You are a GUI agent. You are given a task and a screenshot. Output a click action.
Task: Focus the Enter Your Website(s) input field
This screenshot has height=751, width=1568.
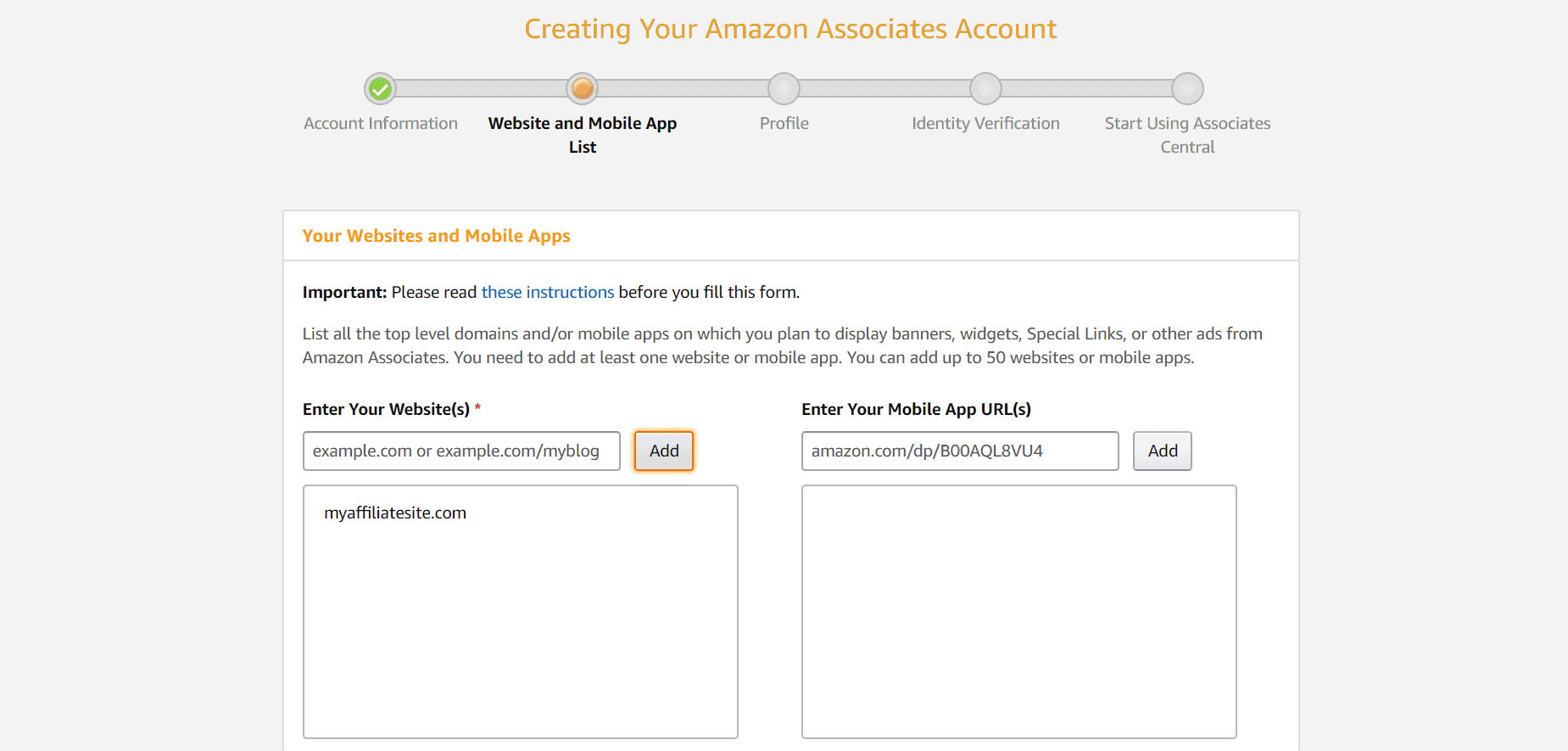click(x=461, y=451)
